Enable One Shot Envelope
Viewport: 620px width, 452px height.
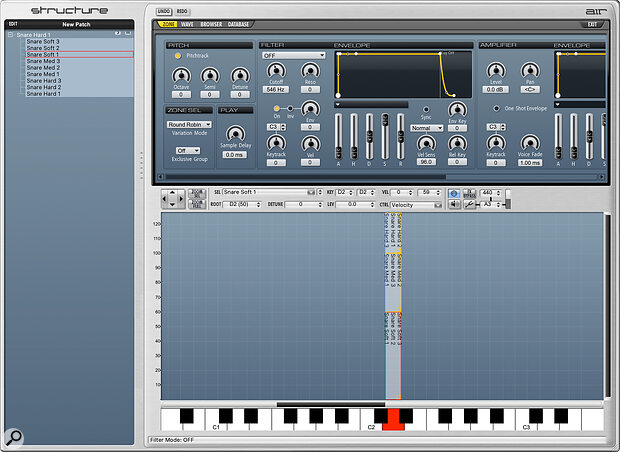(495, 107)
